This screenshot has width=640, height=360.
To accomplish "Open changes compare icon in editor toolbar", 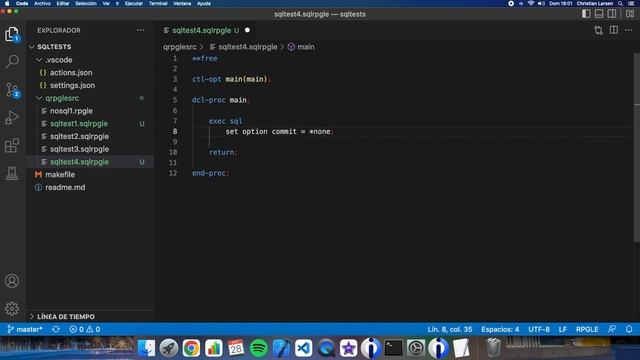I will click(598, 30).
